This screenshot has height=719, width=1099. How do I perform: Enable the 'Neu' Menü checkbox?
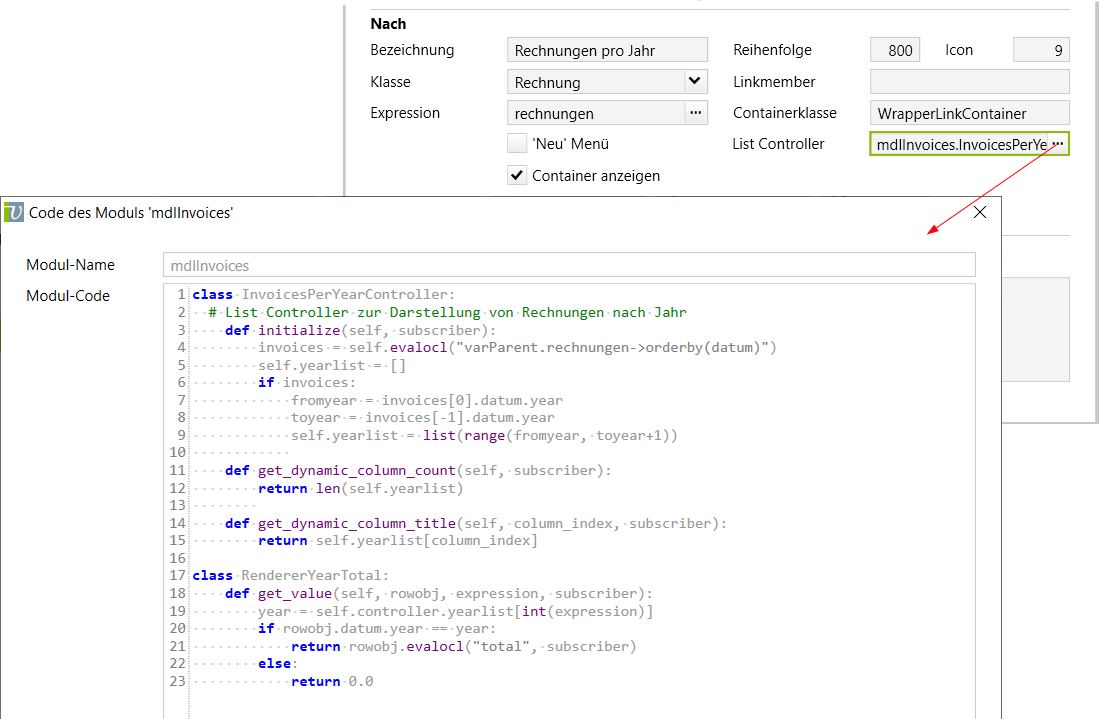tap(517, 144)
